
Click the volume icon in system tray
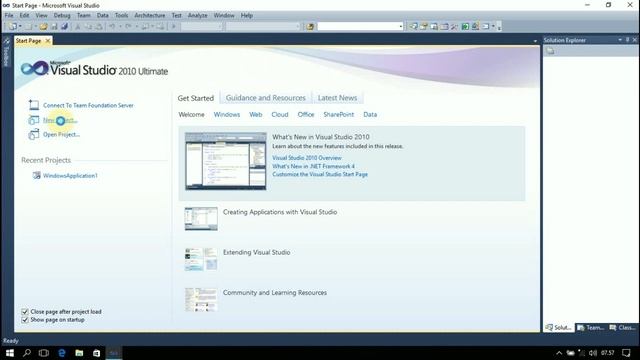pos(593,353)
